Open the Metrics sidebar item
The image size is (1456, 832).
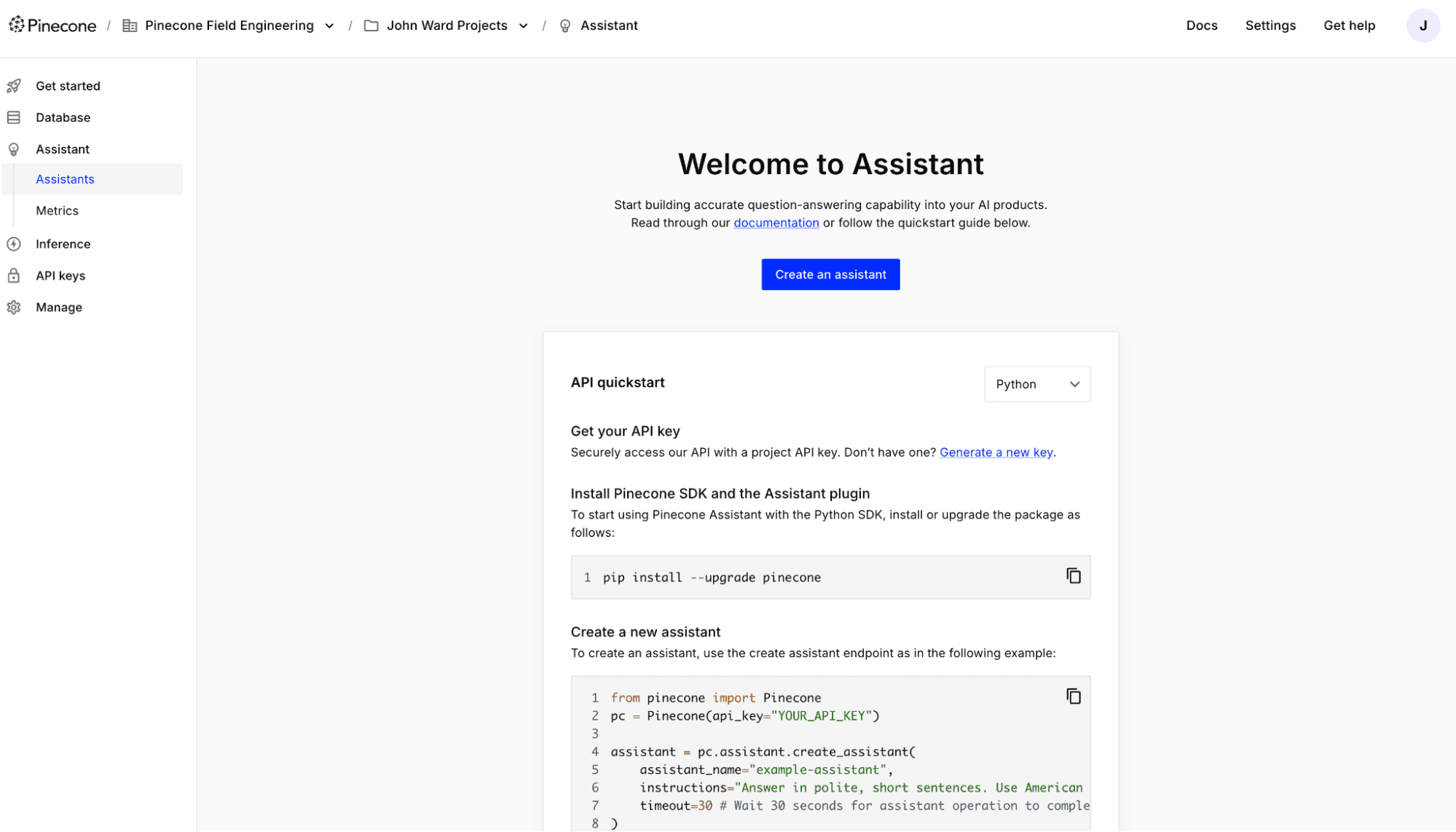click(57, 211)
